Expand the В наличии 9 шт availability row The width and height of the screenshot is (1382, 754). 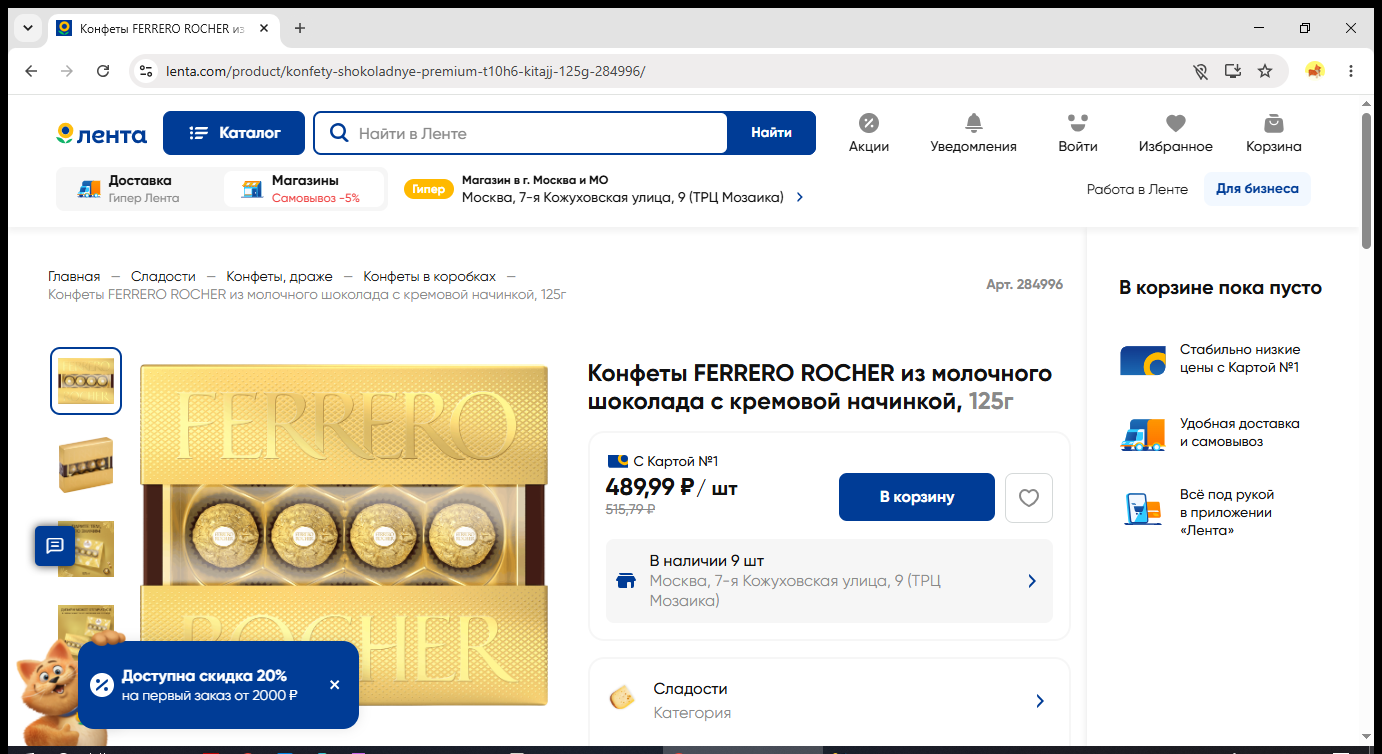coord(829,581)
